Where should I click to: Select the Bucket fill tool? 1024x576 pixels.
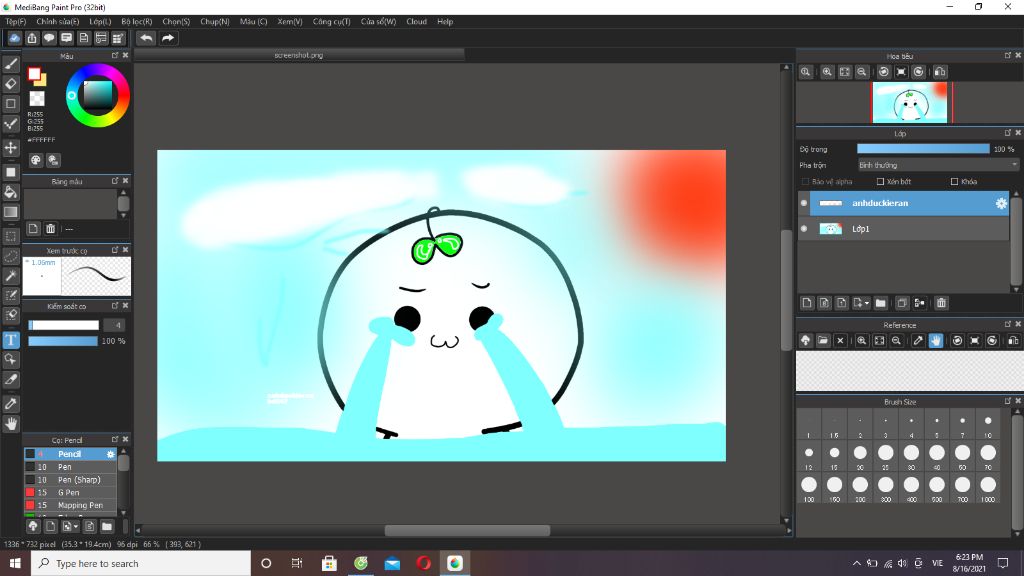tap(10, 192)
